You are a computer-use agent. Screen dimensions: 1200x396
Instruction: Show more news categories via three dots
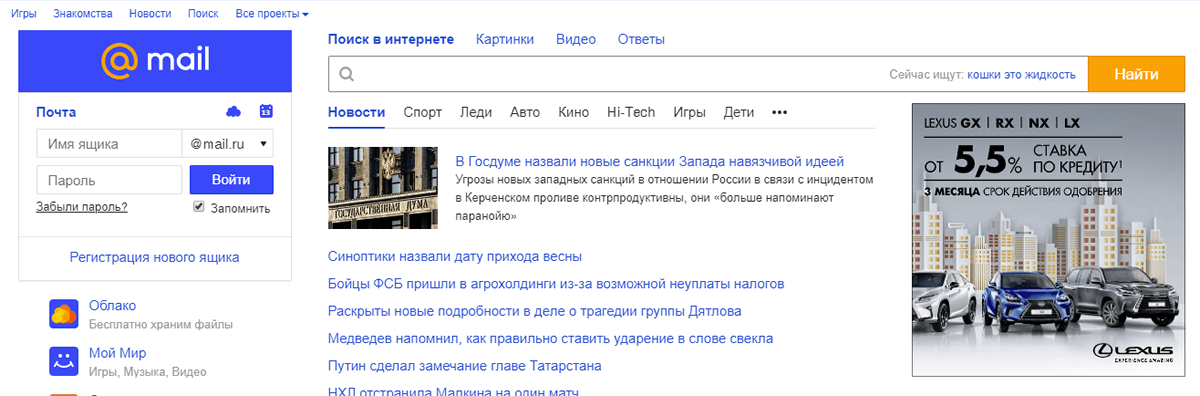(780, 112)
